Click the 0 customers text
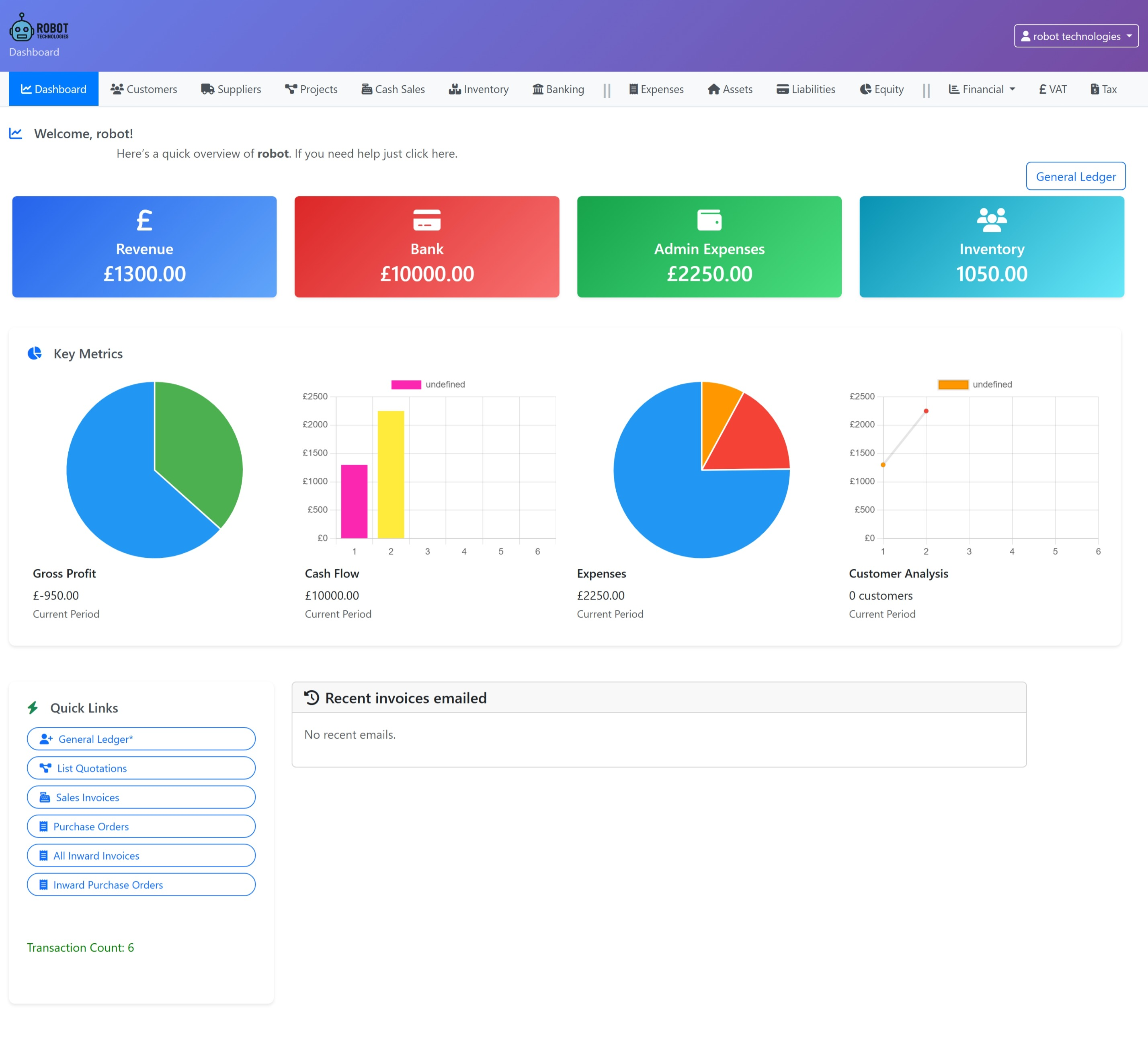The image size is (1148, 1039). click(x=880, y=595)
